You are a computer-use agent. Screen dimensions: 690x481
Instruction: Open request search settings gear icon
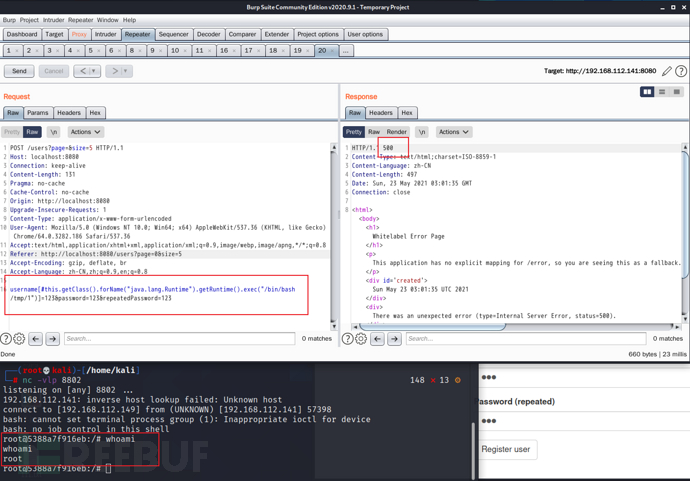[19, 339]
